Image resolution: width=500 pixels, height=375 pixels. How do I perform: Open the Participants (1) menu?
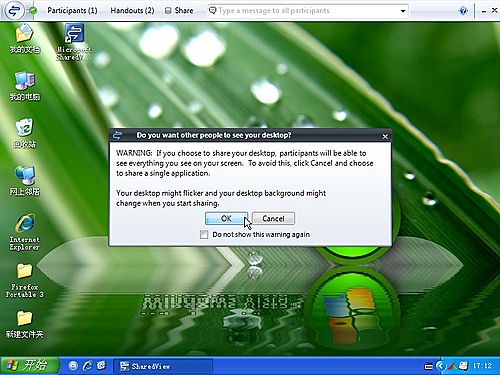72,11
